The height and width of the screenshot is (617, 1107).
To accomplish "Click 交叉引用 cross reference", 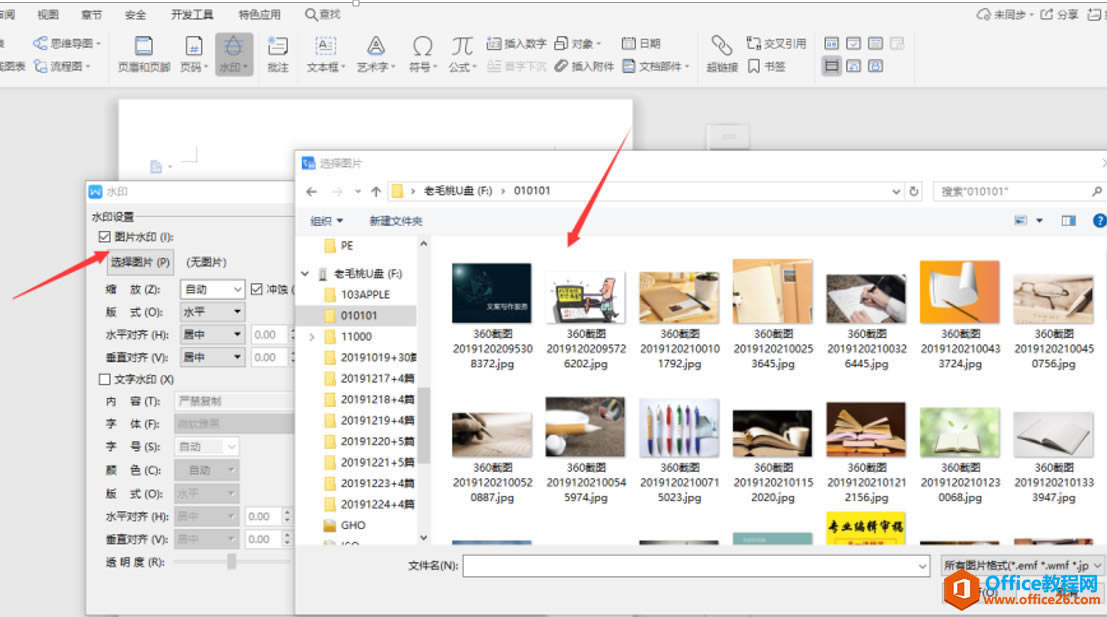I will (x=776, y=43).
